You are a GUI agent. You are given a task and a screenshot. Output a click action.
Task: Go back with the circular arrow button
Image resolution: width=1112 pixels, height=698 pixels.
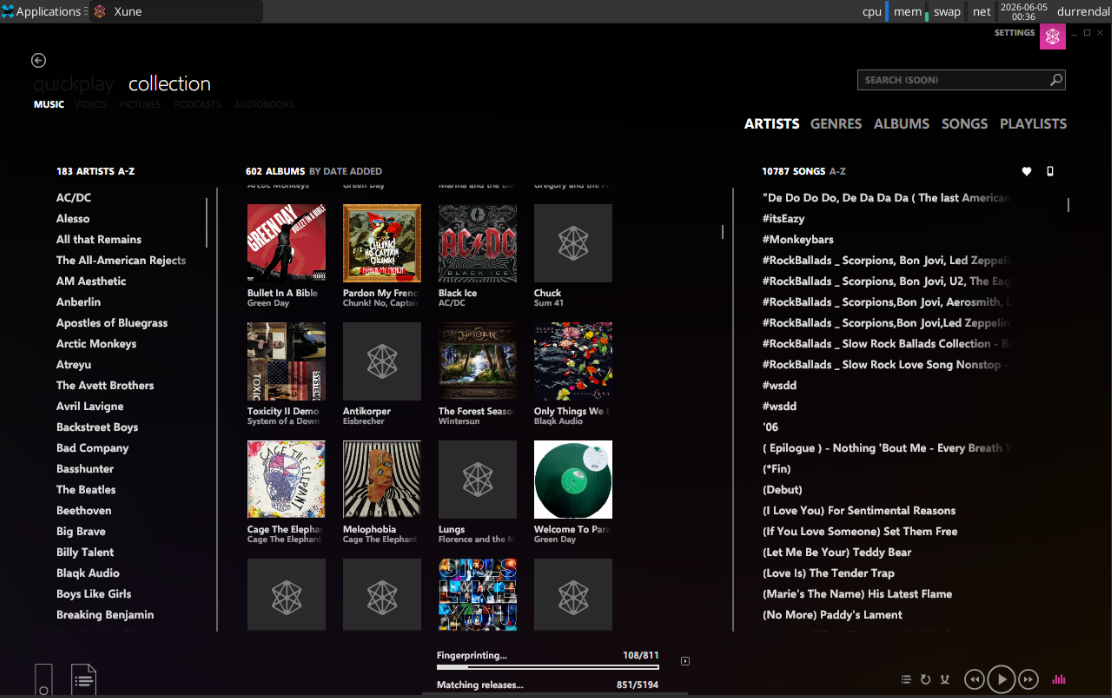[38, 60]
